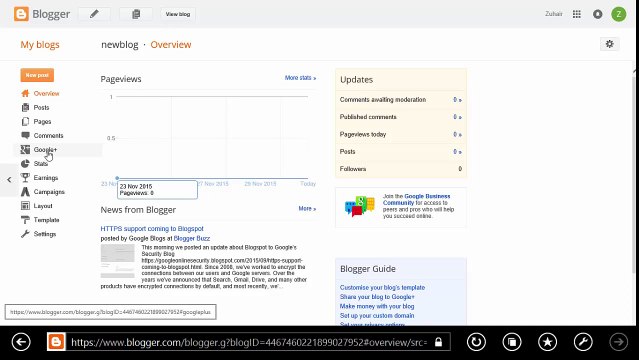Image resolution: width=639 pixels, height=360 pixels.
Task: Click Google Business Community link
Action: pyautogui.click(x=415, y=199)
